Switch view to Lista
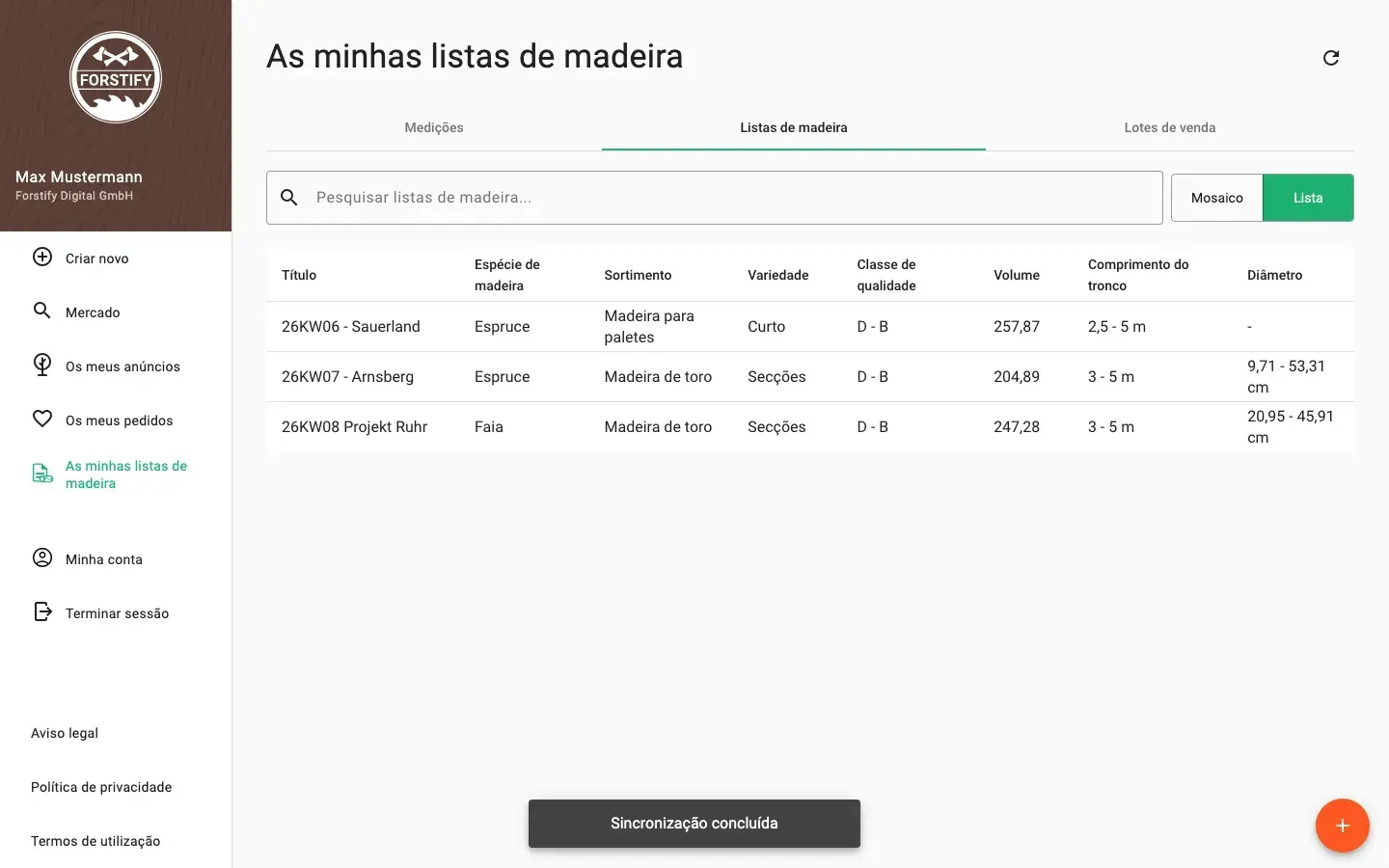This screenshot has width=1389, height=868. pos(1308,198)
